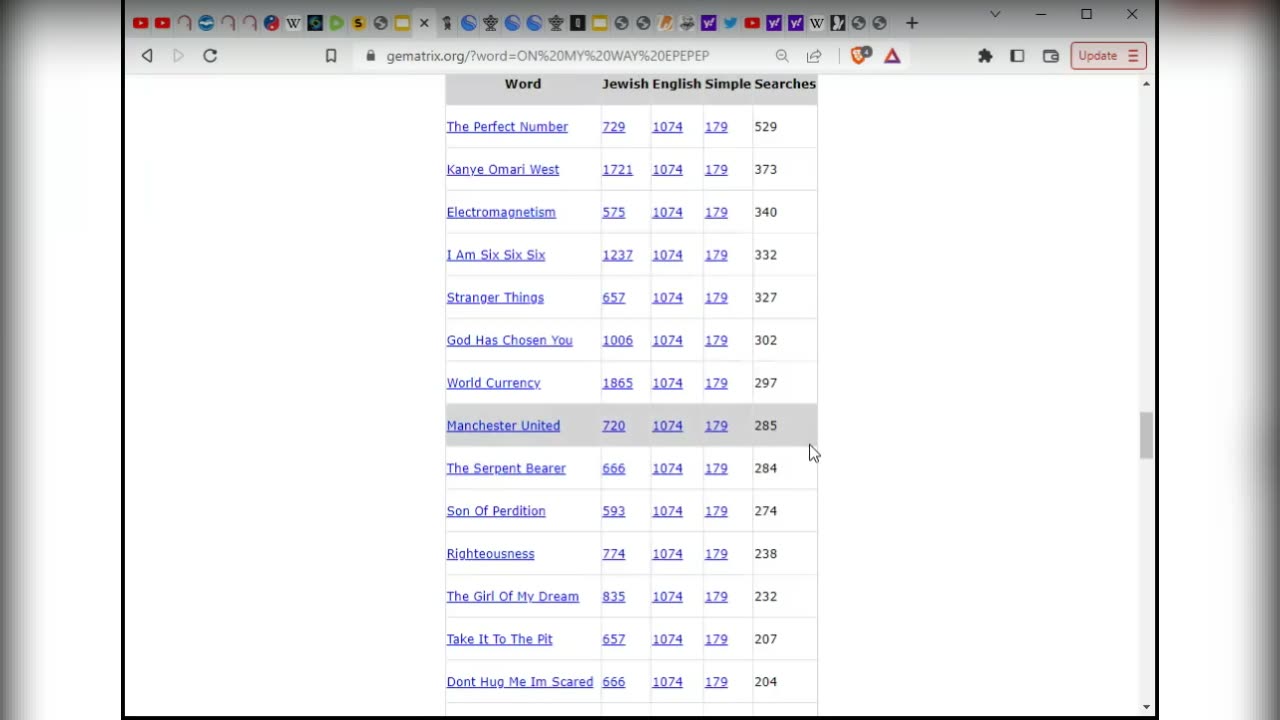Click Jewish value 729 for Perfect Number
The image size is (1280, 720).
click(614, 127)
